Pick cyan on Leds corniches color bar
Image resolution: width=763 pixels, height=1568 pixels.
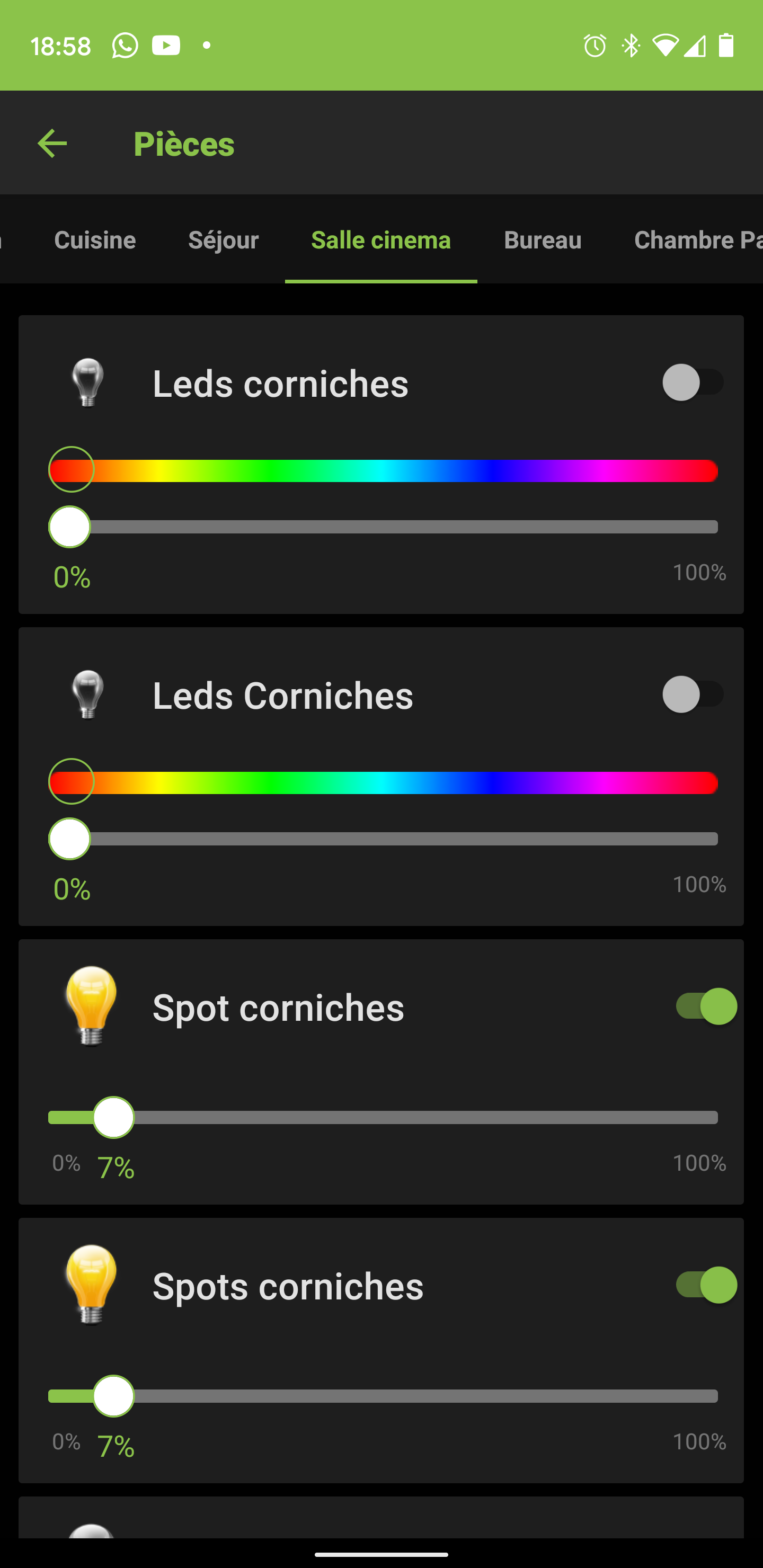click(x=384, y=471)
